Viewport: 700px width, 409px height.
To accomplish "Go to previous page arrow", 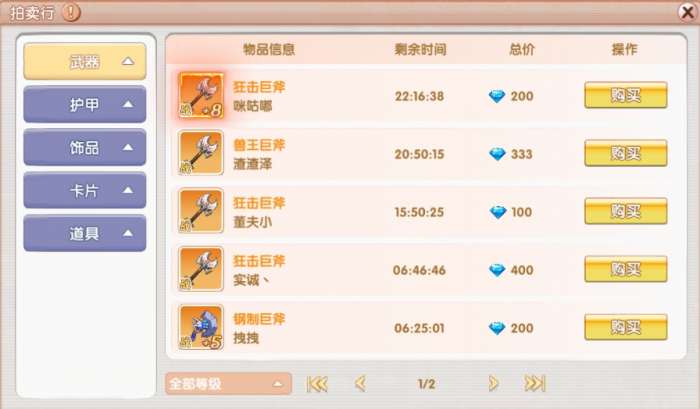I will (360, 384).
